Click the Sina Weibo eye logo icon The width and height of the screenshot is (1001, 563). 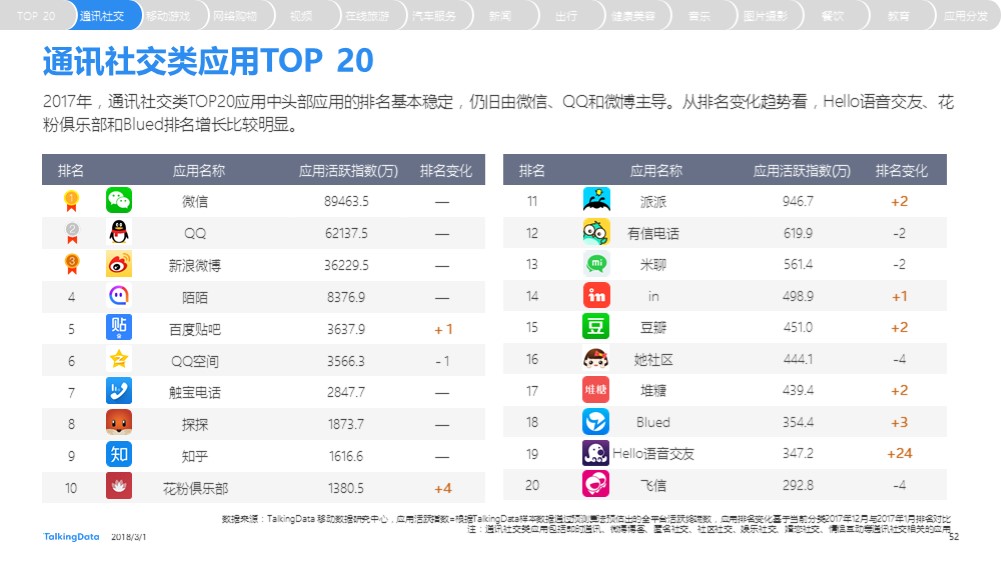(119, 264)
